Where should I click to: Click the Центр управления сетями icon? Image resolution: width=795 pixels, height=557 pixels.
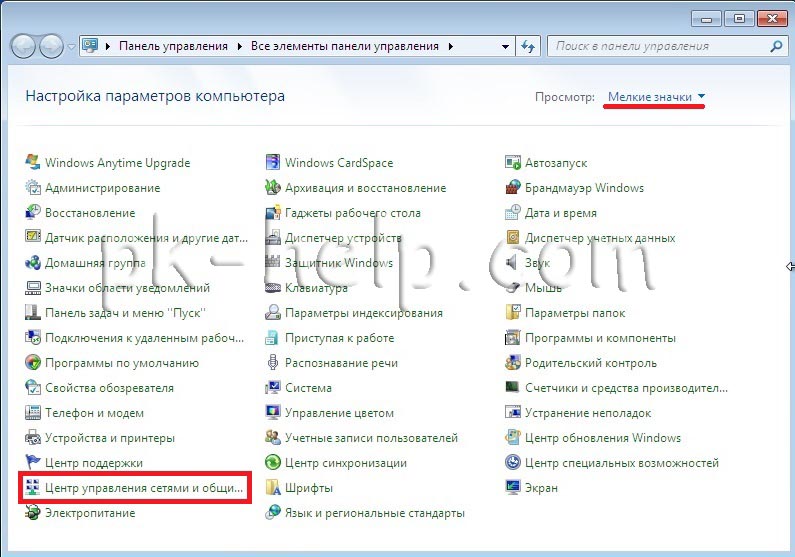32,488
